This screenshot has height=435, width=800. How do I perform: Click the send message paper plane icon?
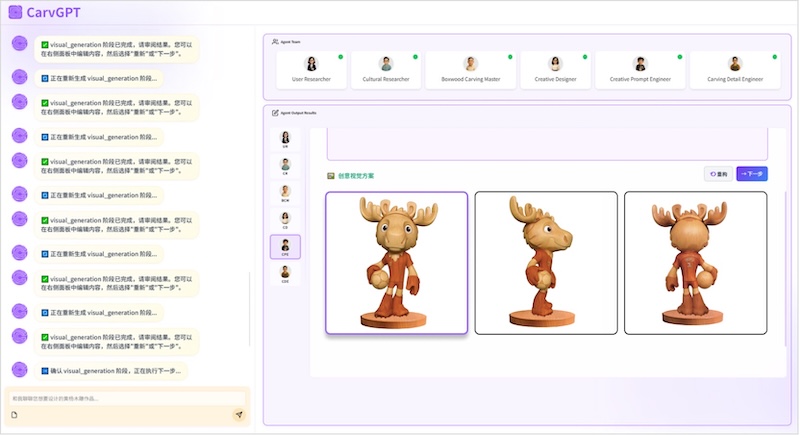(x=239, y=414)
